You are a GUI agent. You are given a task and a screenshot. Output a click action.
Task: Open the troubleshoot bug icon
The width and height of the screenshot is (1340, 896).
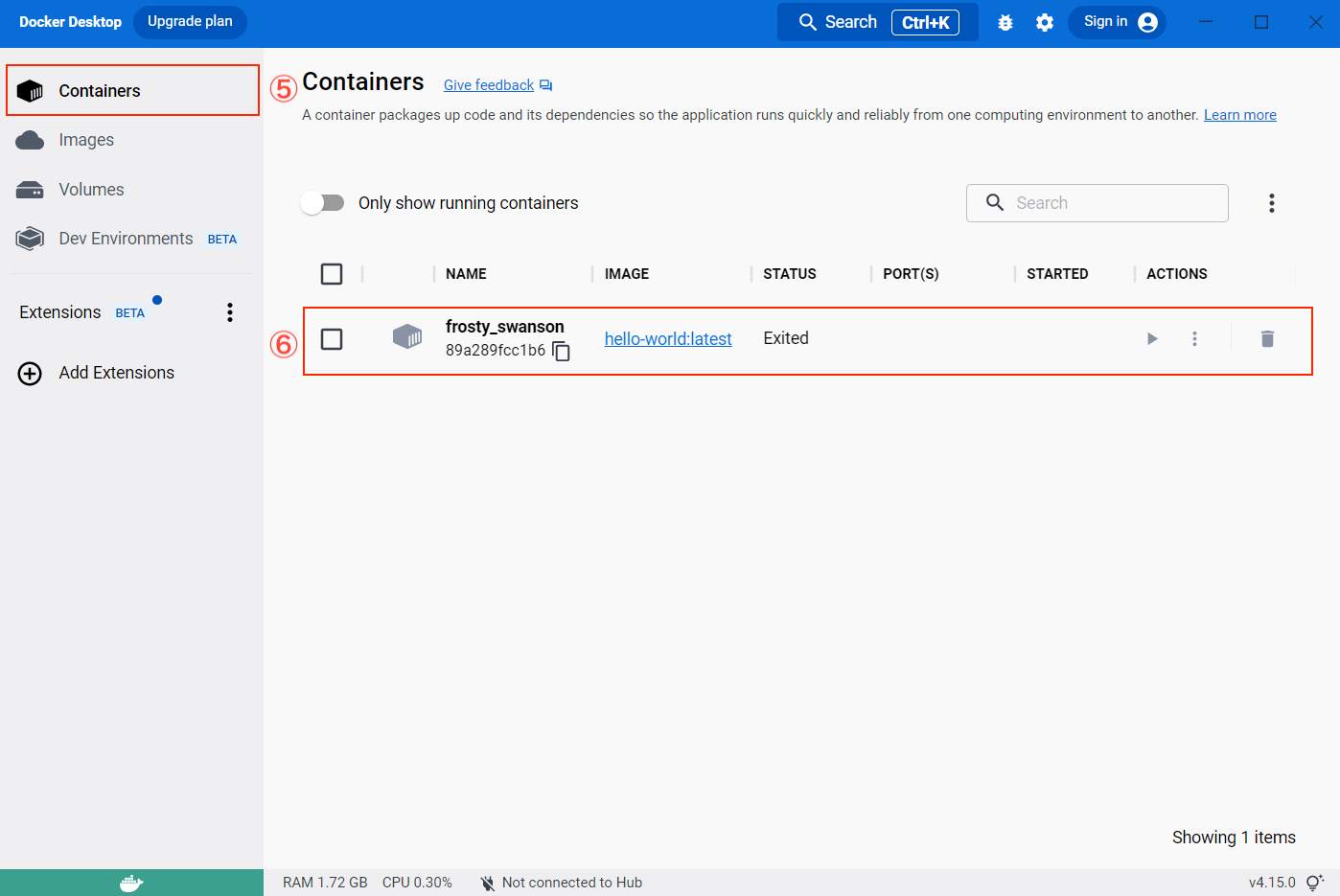point(1005,22)
